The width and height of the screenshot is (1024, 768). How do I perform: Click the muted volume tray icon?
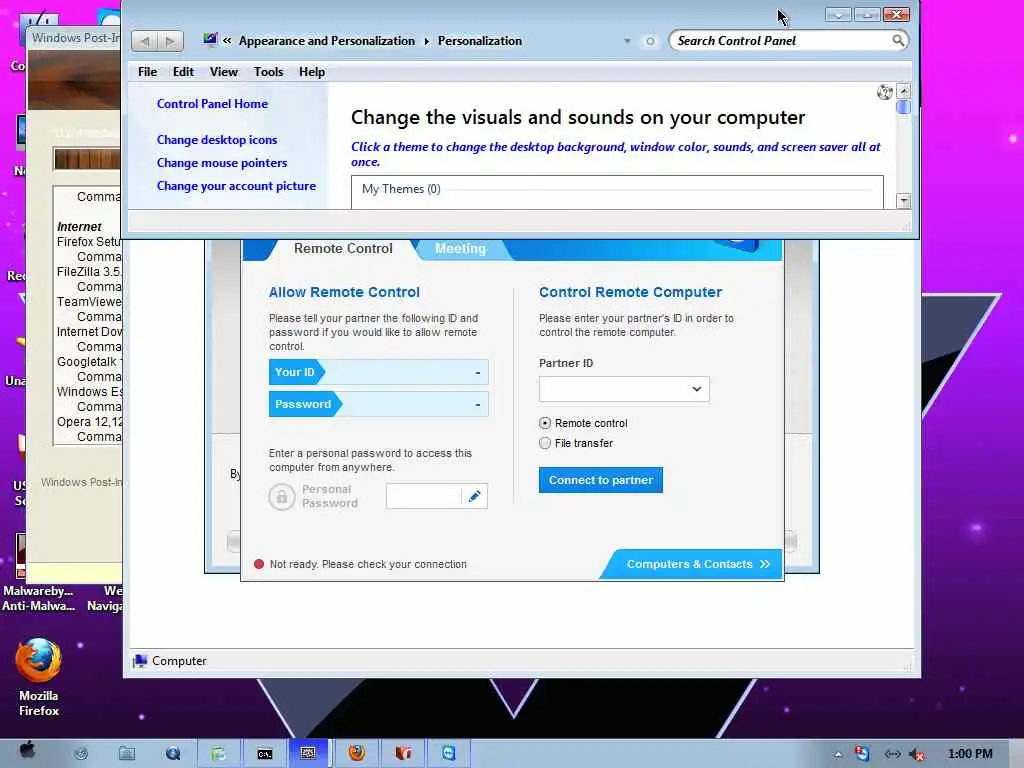pyautogui.click(x=917, y=754)
